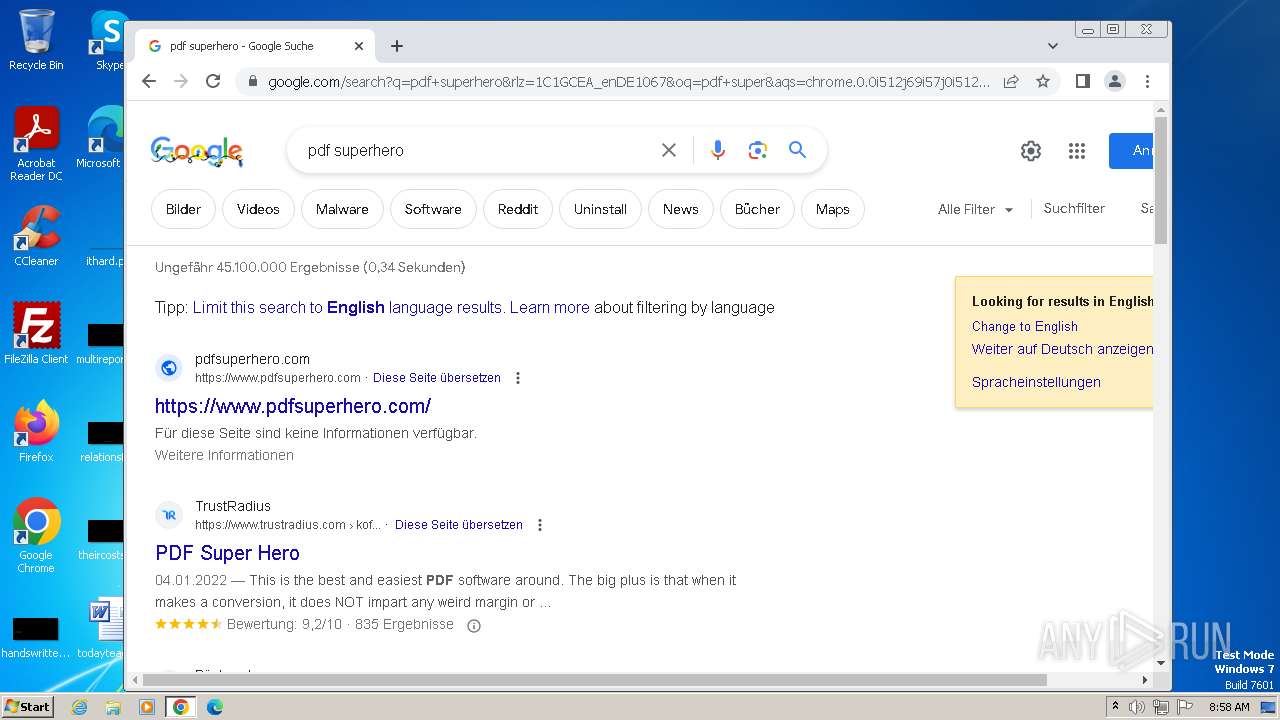Open the Google apps grid

[x=1077, y=151]
